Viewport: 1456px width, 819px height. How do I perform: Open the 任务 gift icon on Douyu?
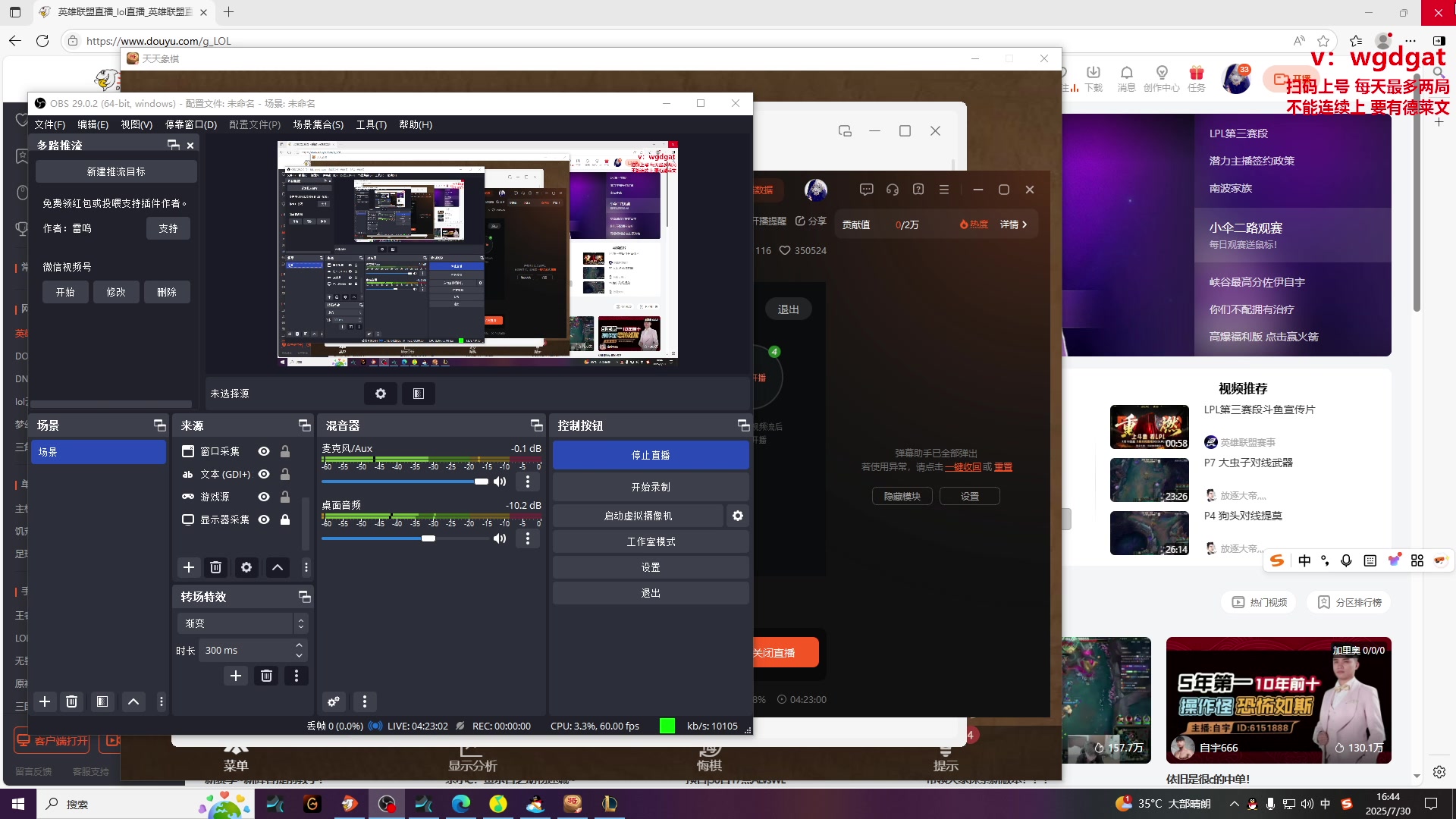(1197, 78)
